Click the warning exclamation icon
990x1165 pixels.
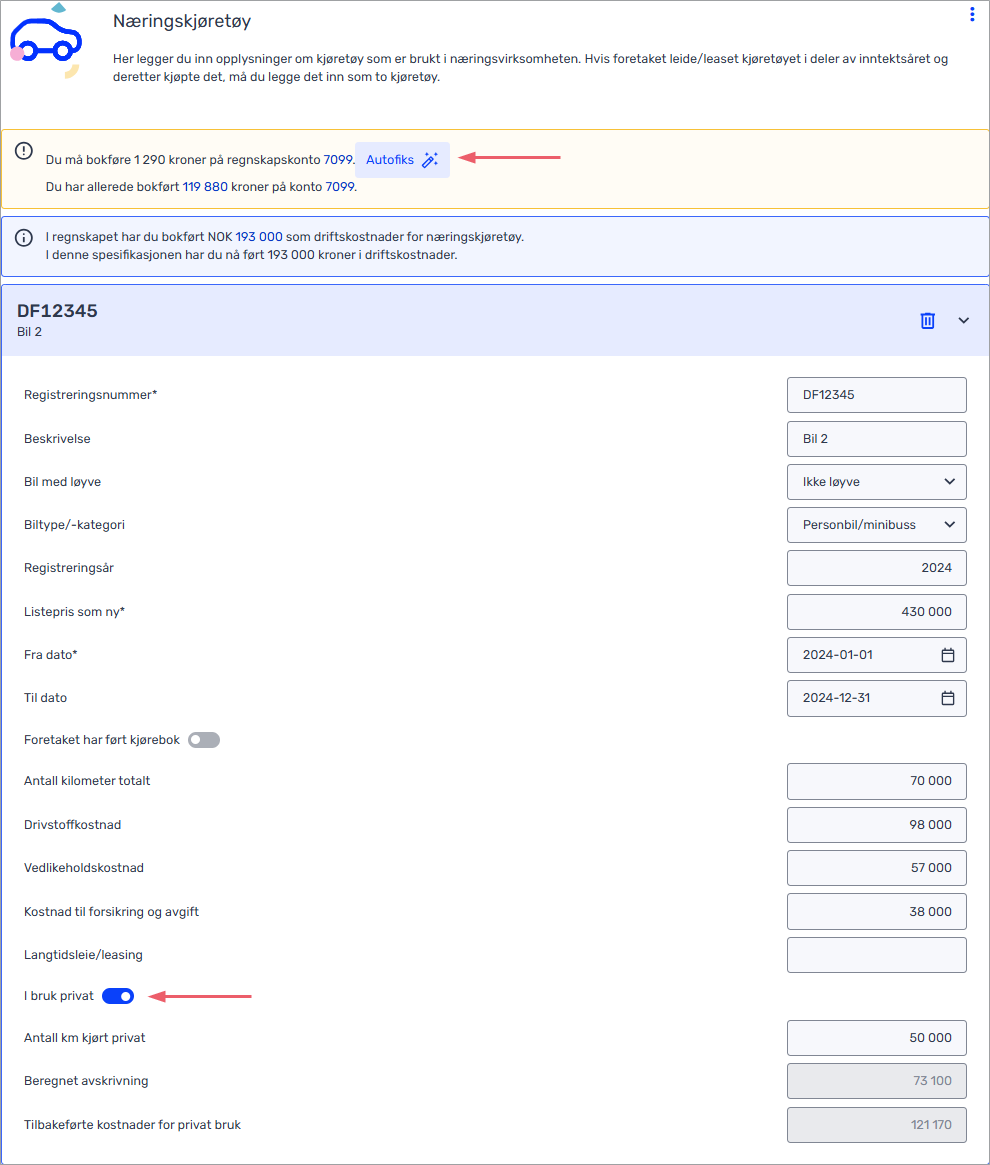[x=24, y=151]
